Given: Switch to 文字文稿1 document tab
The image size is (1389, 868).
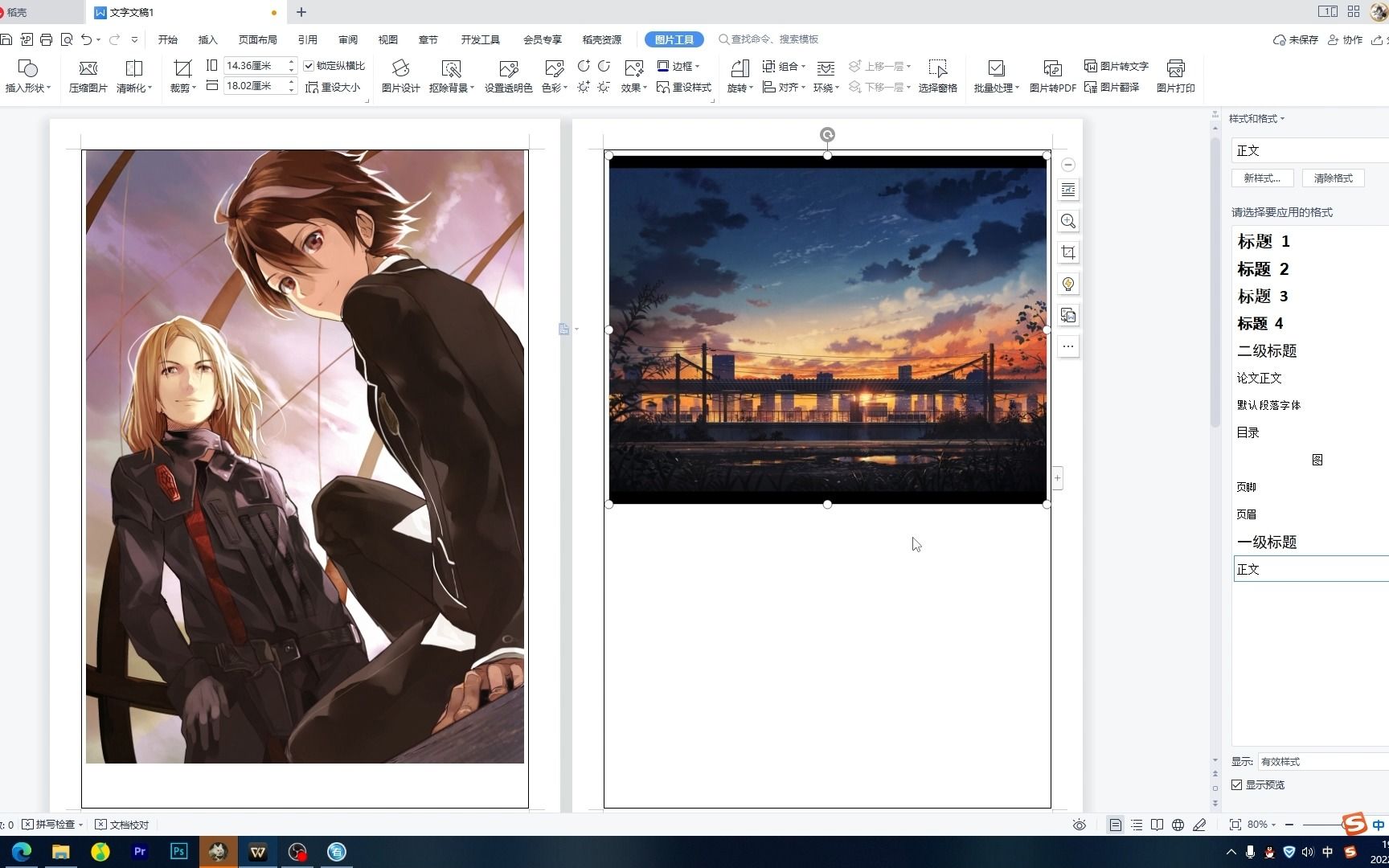Looking at the screenshot, I should (x=185, y=12).
